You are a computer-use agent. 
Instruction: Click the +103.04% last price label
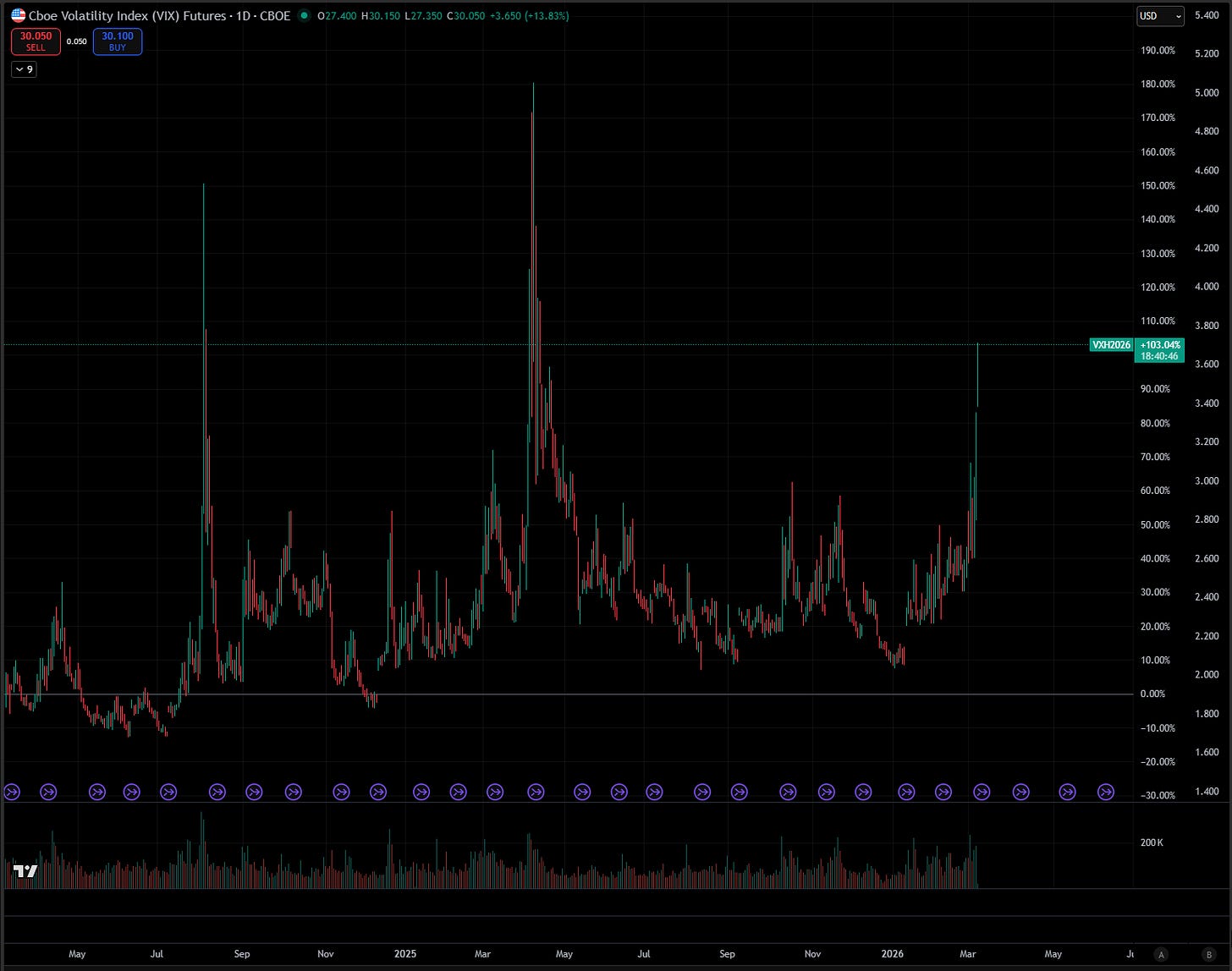click(x=1160, y=344)
